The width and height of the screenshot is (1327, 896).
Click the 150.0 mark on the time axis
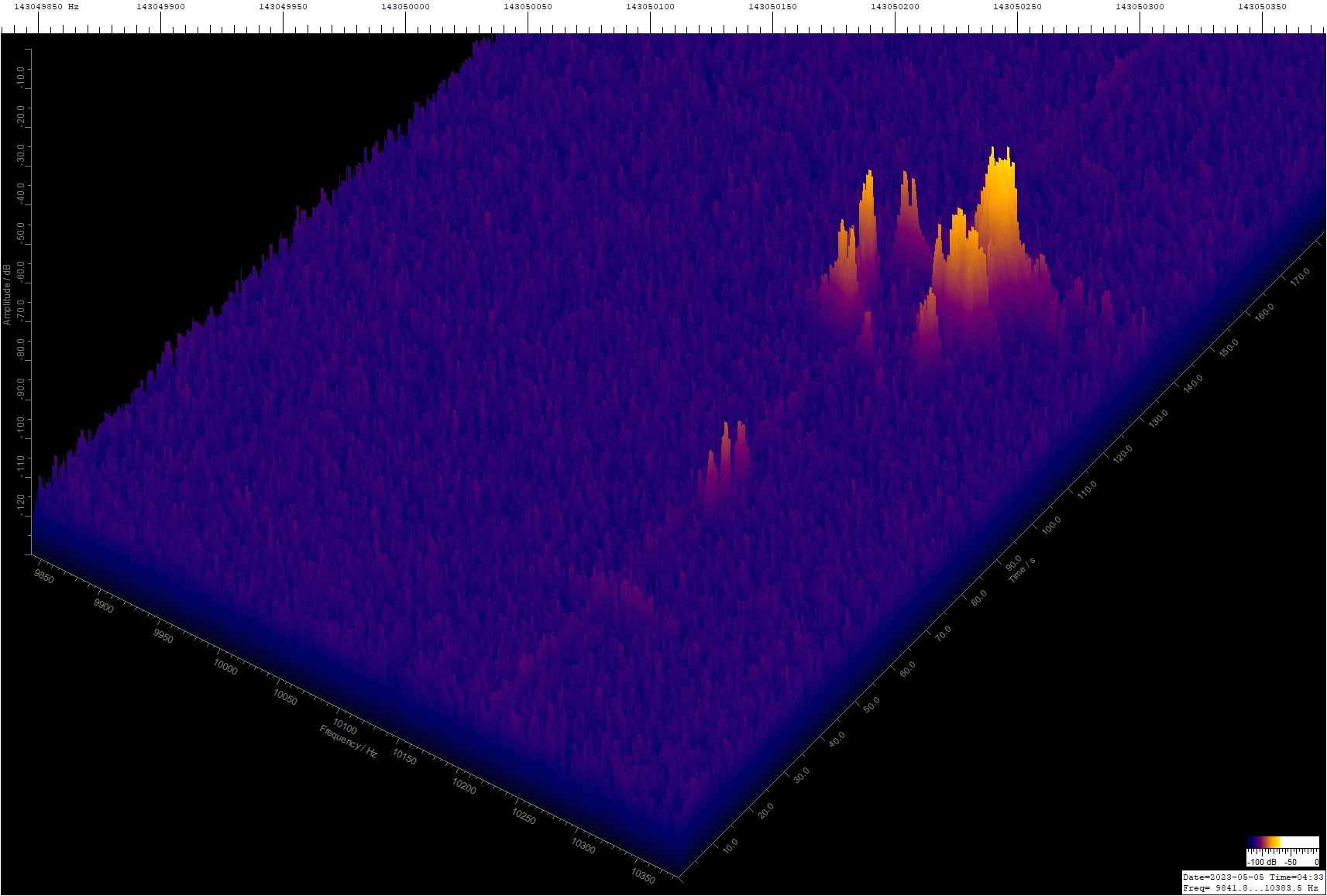pos(1229,348)
